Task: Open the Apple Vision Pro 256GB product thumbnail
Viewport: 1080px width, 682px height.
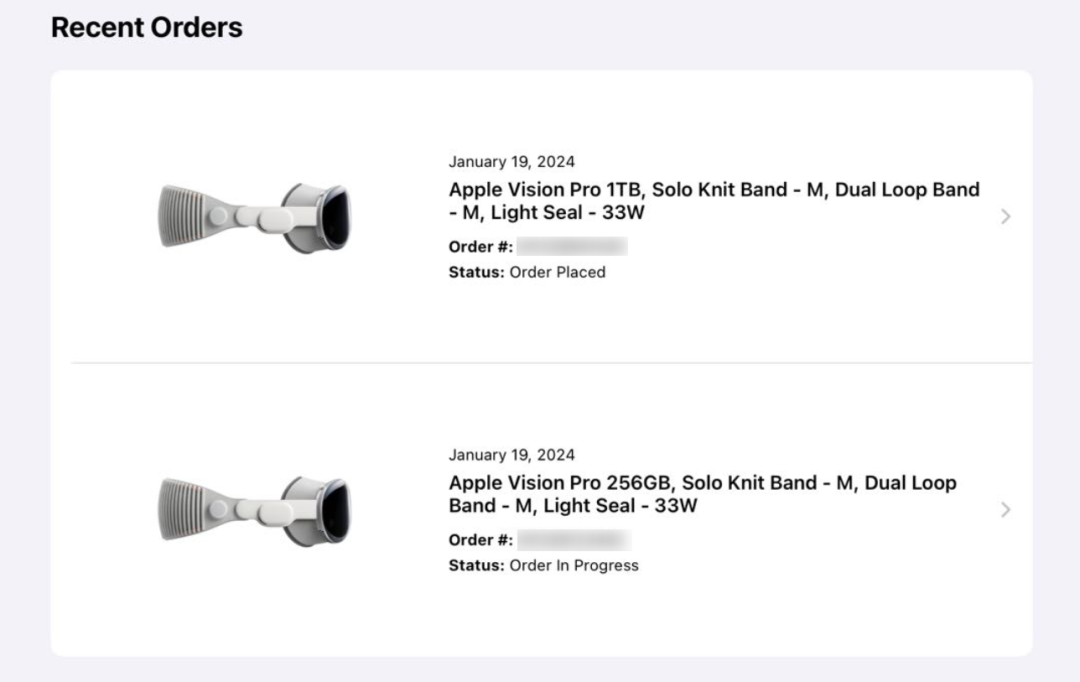Action: coord(255,509)
